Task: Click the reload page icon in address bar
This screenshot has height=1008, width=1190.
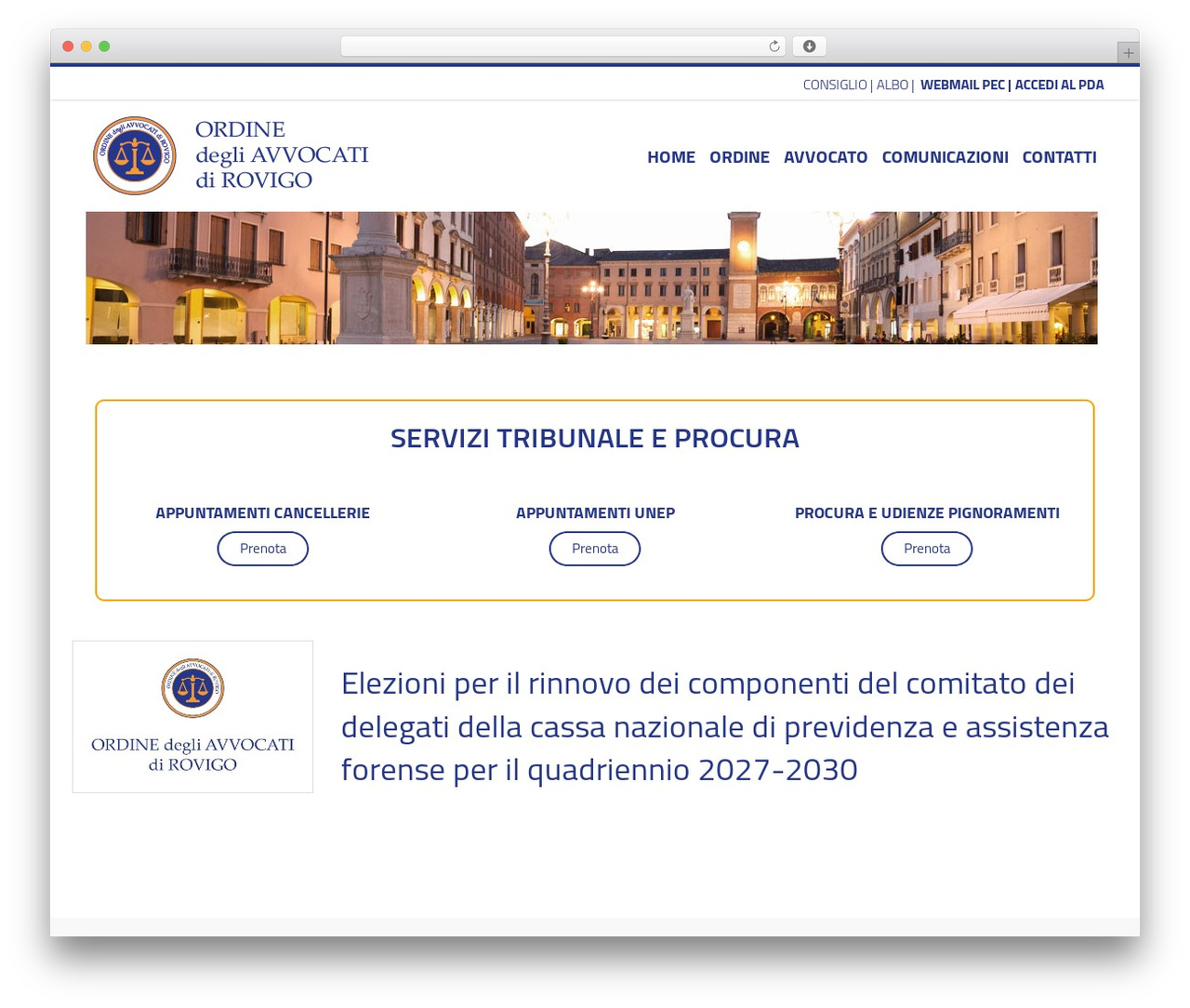Action: (773, 46)
